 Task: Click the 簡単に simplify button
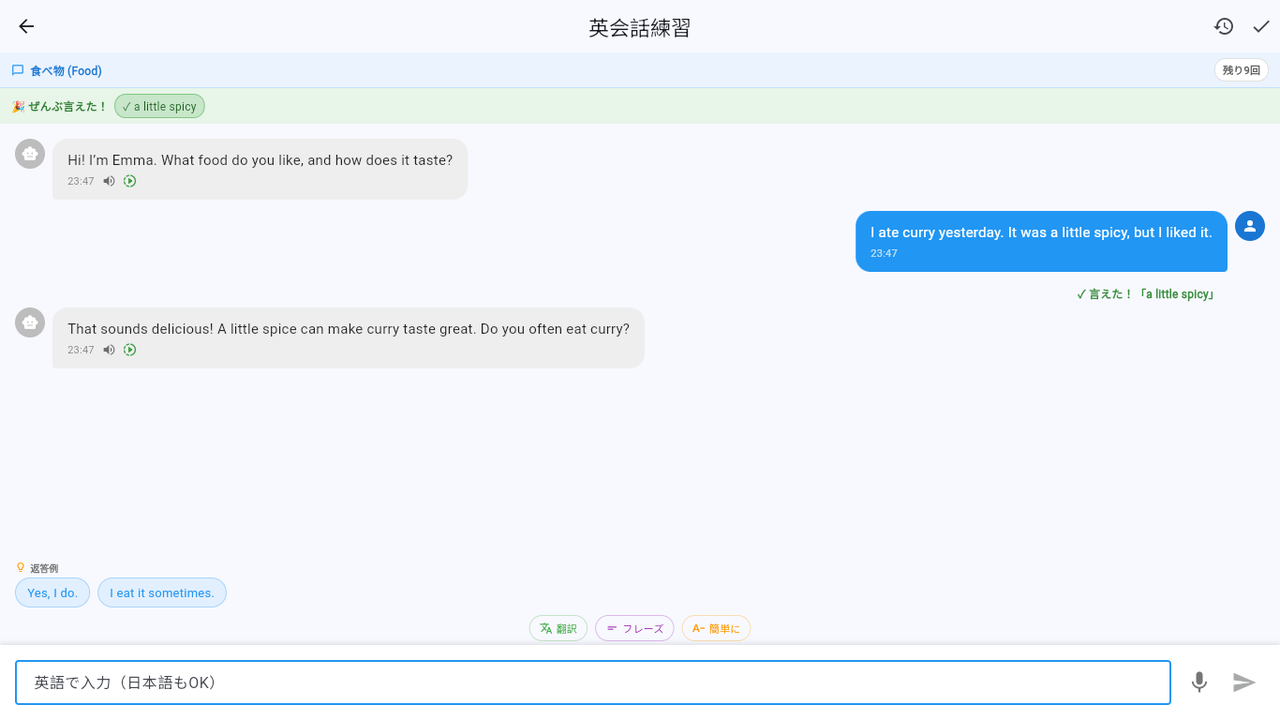[x=716, y=629]
